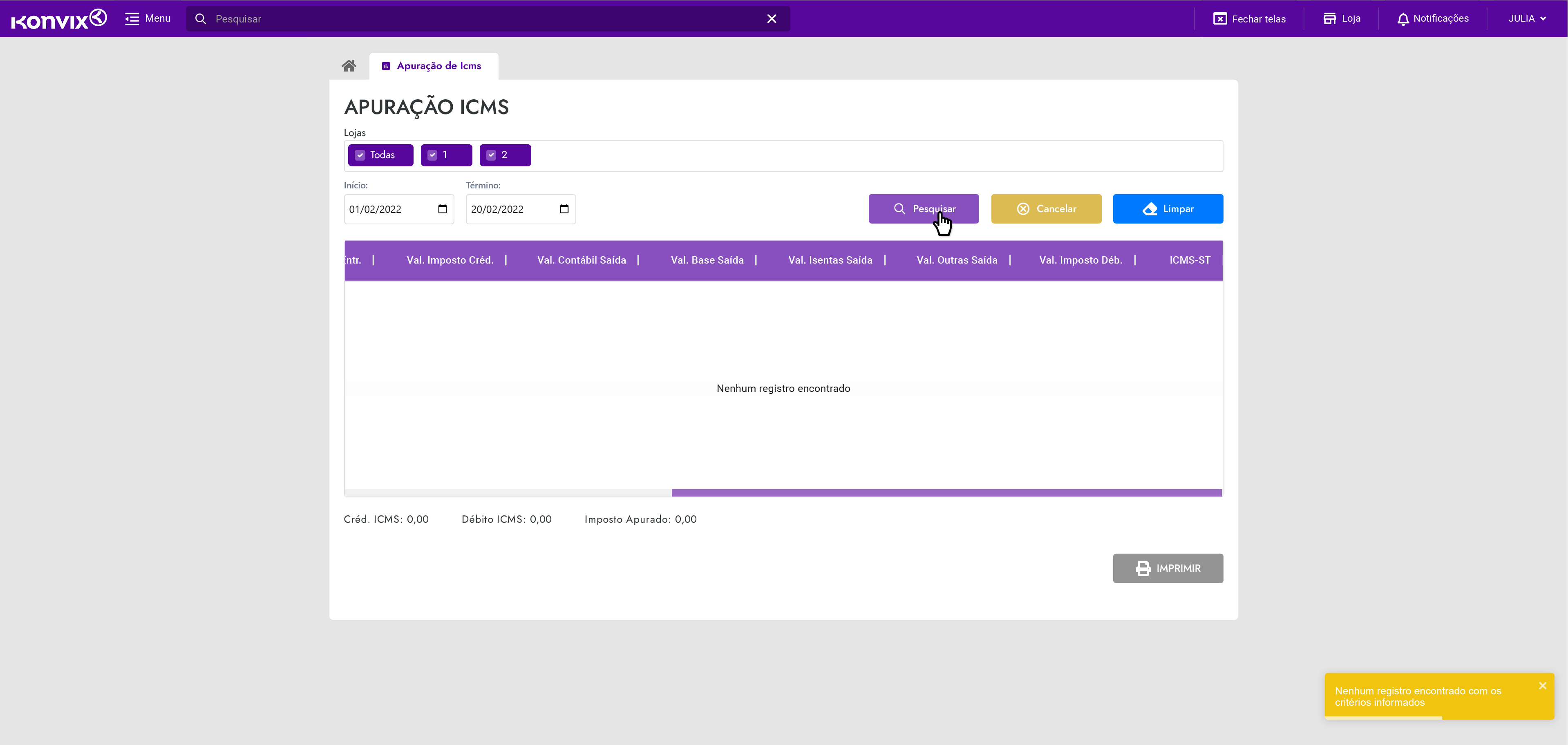The height and width of the screenshot is (745, 1568).
Task: Open the hamburger Menu icon
Action: (132, 19)
